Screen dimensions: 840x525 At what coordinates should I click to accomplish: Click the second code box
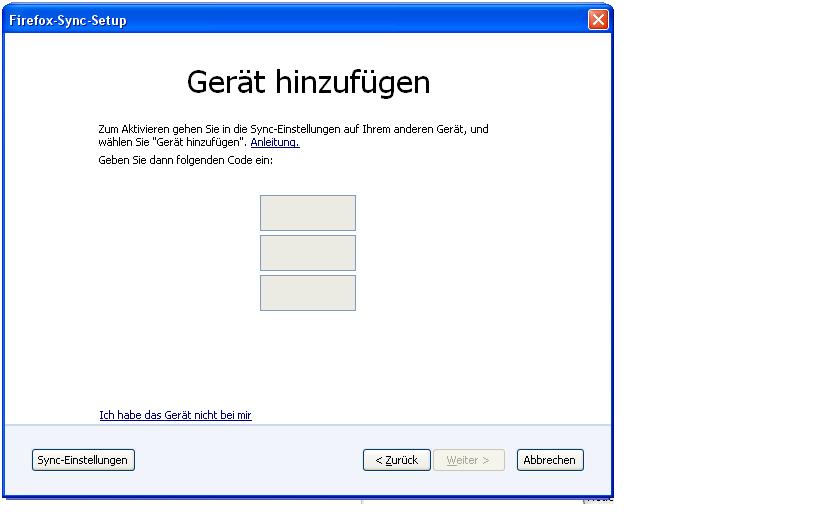[308, 253]
